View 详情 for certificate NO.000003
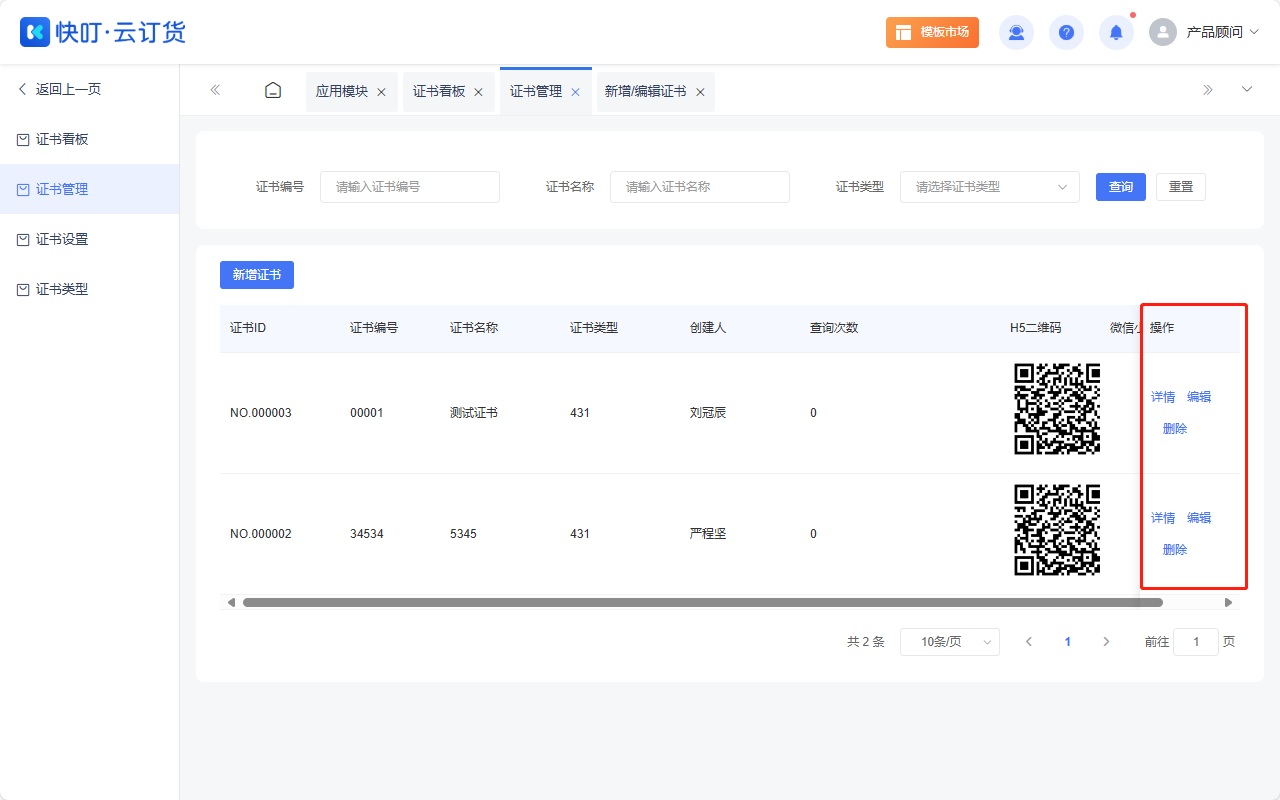Screen dimensions: 1280x800 [x=1163, y=397]
